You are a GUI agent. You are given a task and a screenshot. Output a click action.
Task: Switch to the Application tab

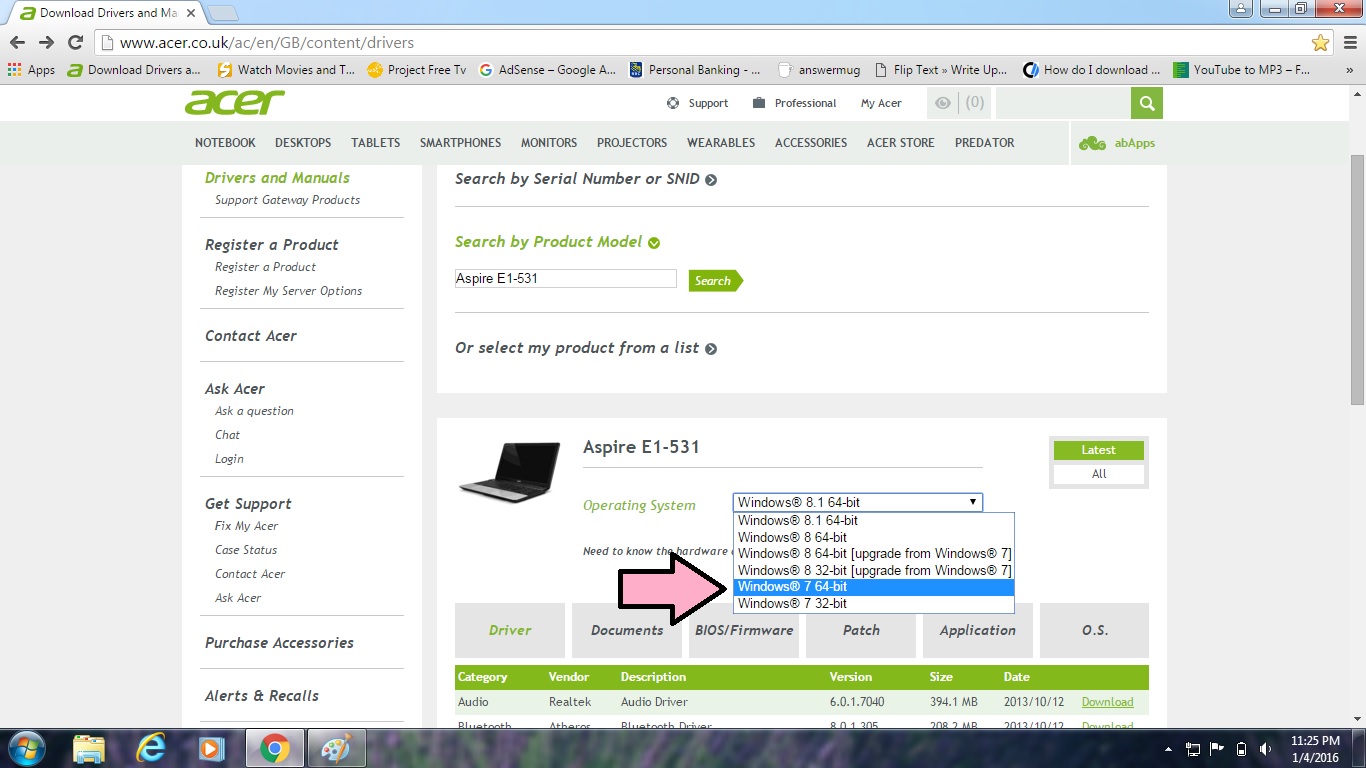point(978,630)
